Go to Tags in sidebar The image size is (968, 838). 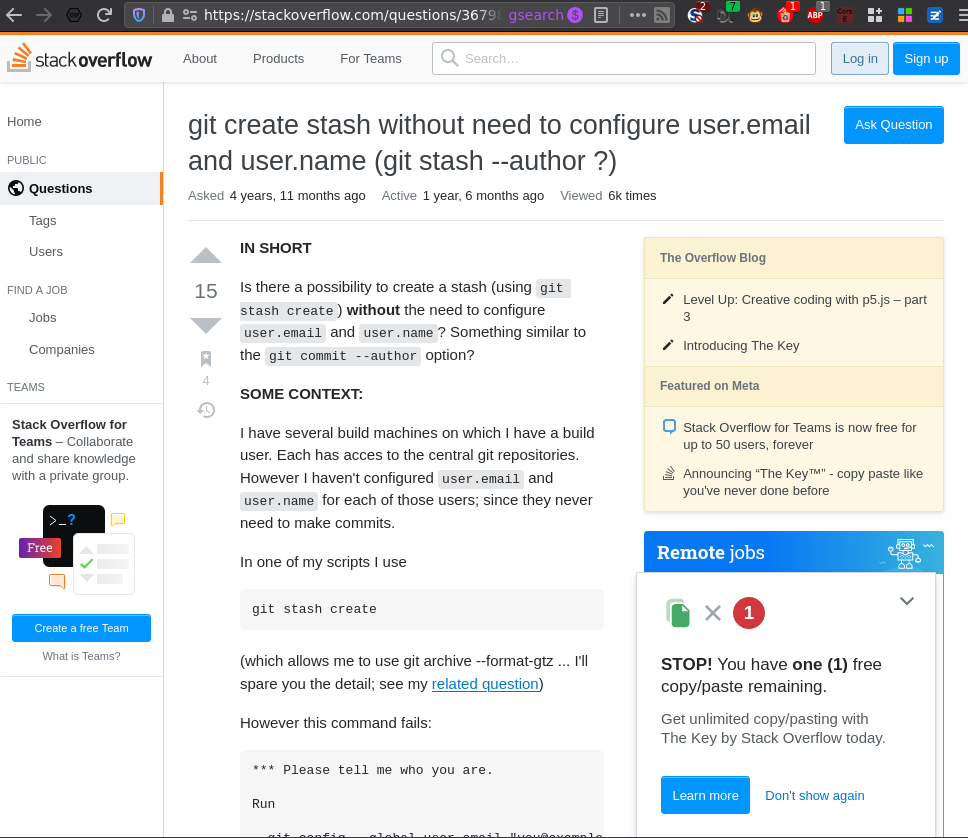tap(43, 220)
